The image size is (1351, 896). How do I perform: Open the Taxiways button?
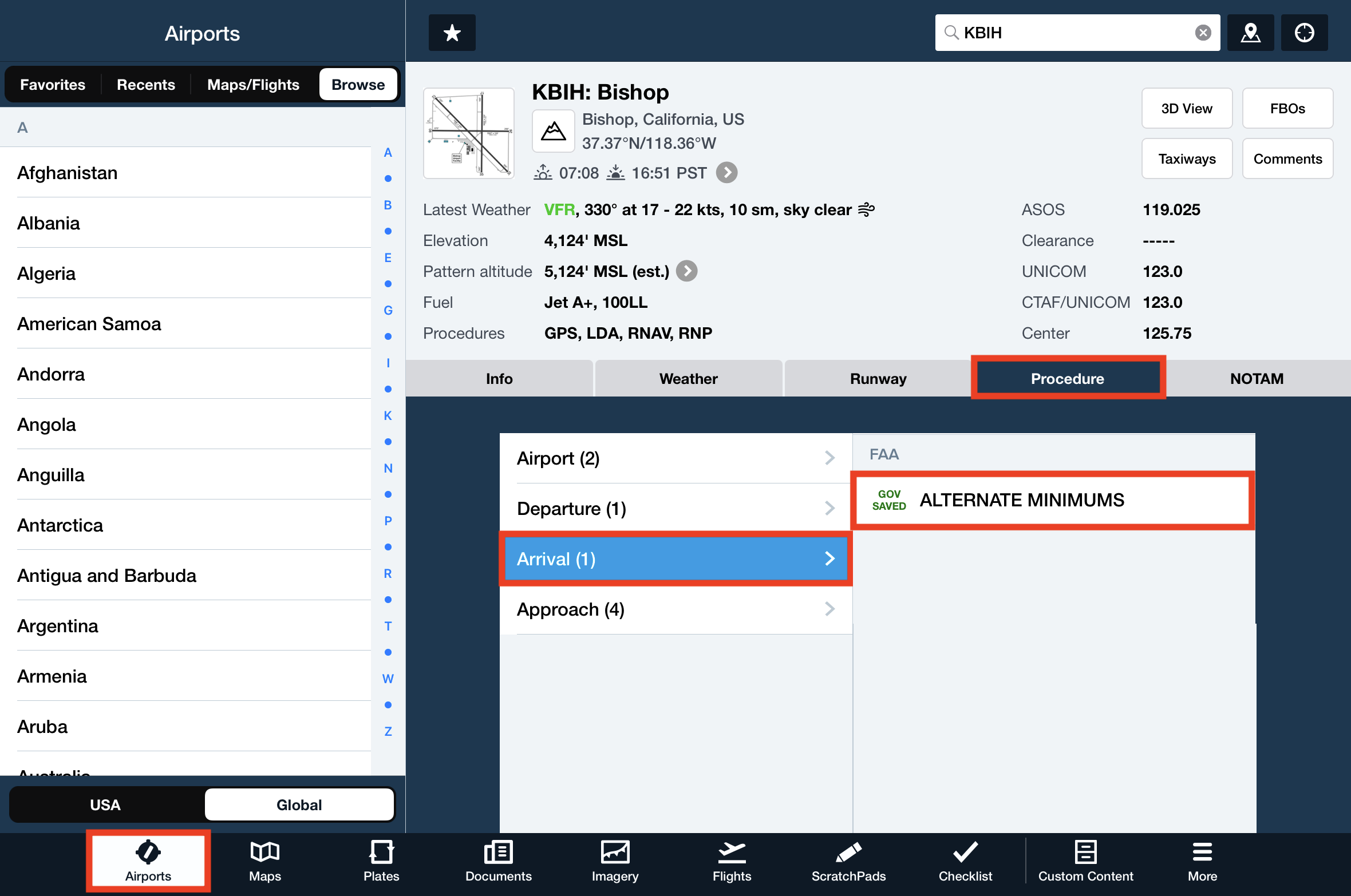click(x=1187, y=159)
